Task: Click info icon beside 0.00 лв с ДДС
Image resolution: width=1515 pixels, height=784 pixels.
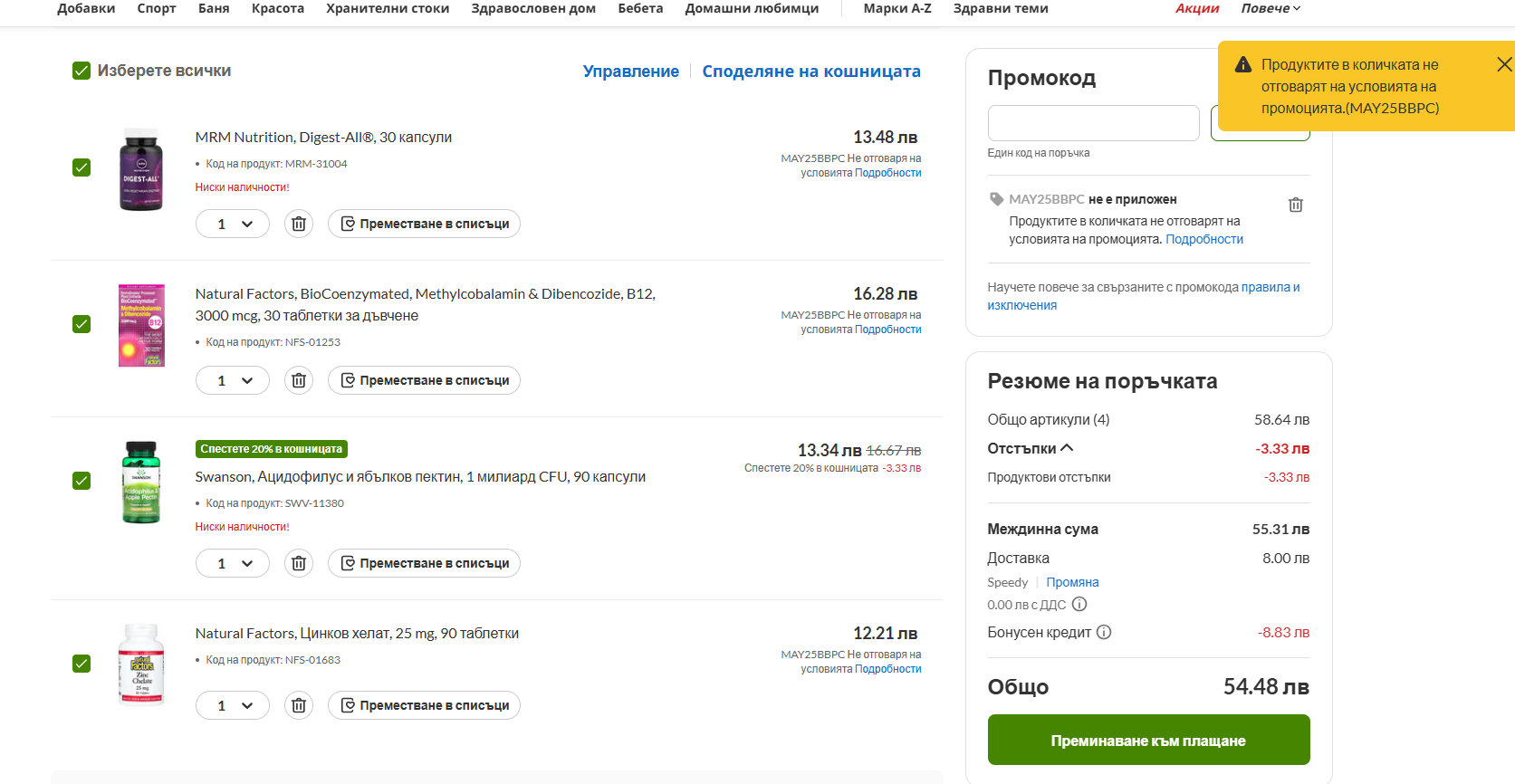Action: (1079, 604)
